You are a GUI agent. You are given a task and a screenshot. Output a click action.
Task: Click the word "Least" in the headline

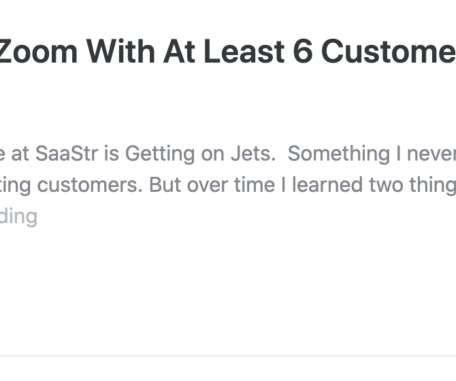(243, 52)
